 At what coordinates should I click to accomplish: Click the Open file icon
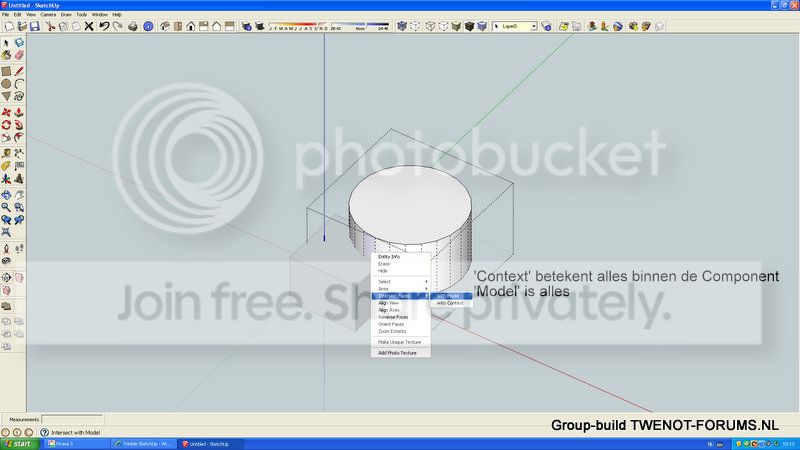click(21, 26)
